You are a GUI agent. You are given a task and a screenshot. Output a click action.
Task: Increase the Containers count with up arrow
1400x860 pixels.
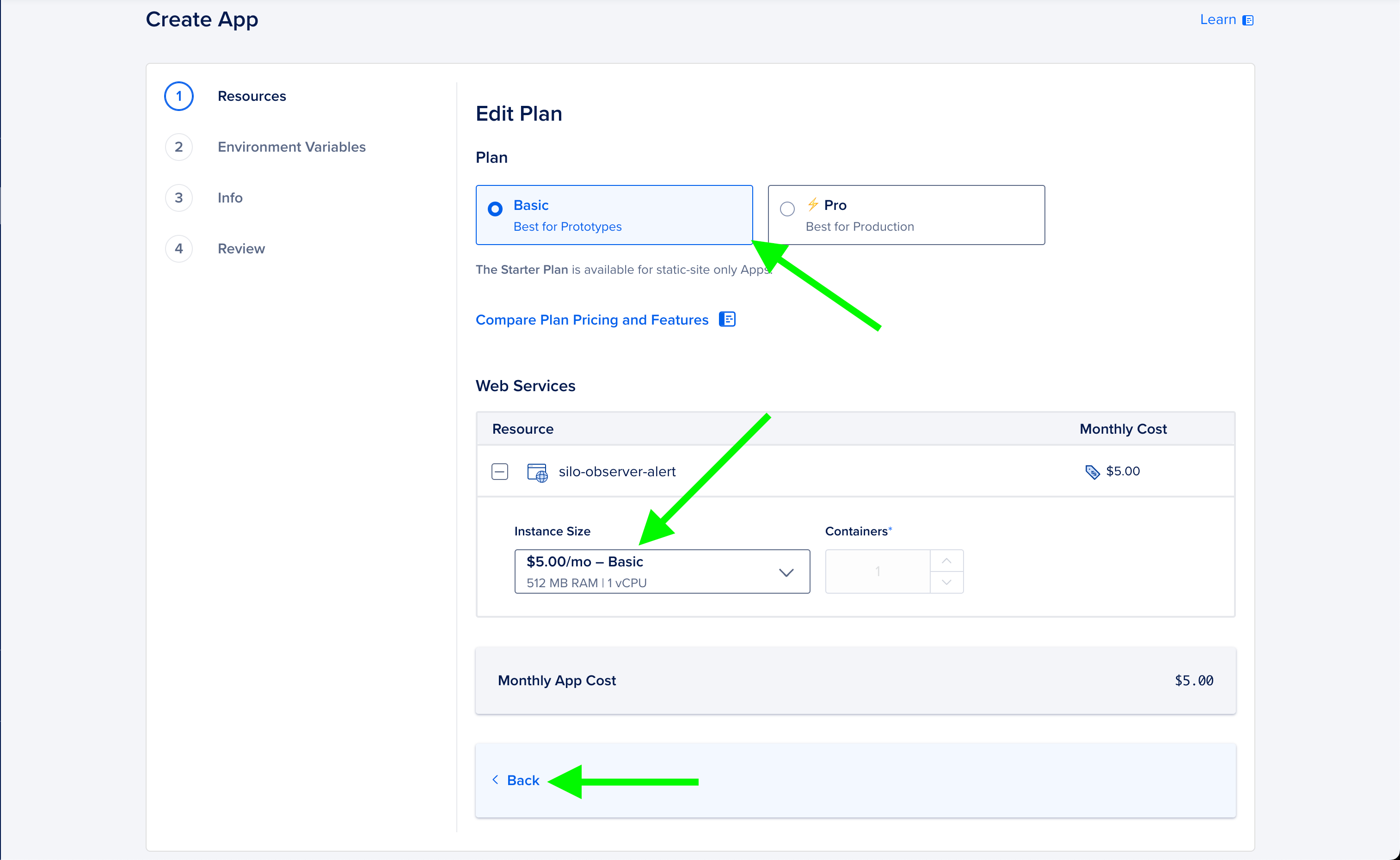tap(946, 561)
